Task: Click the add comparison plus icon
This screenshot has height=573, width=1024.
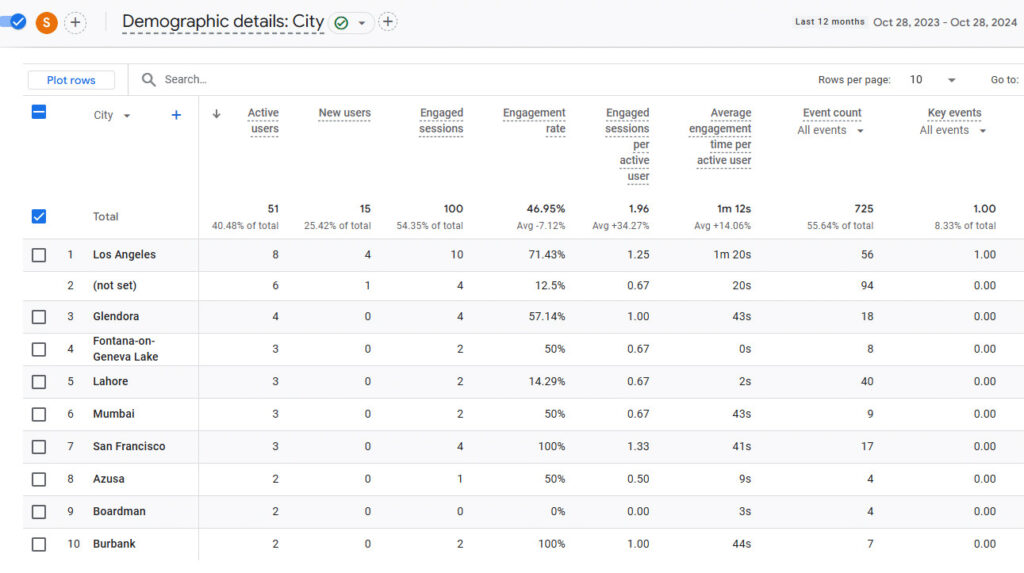Action: 76,22
